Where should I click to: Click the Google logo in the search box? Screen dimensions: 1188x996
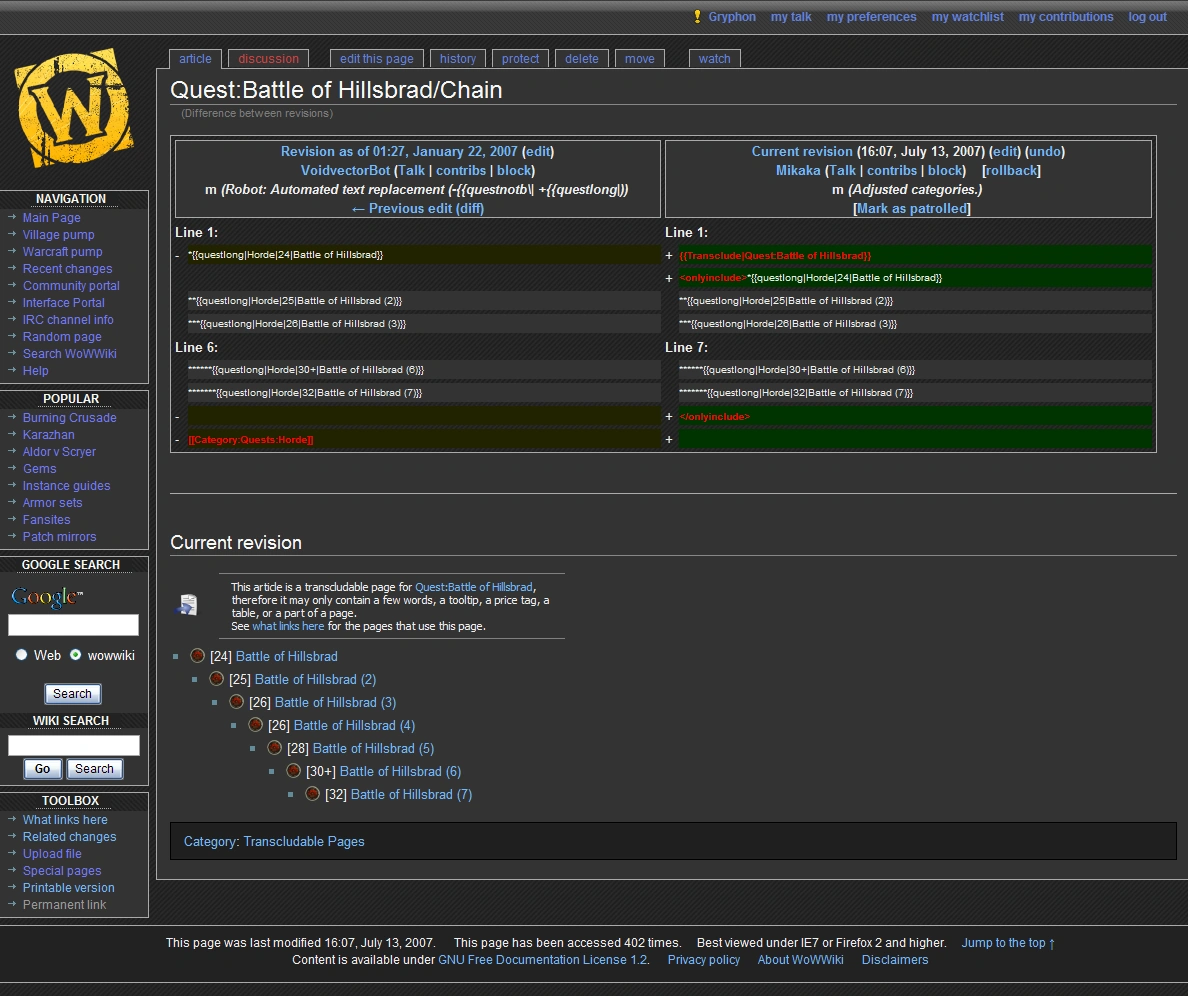pyautogui.click(x=46, y=597)
